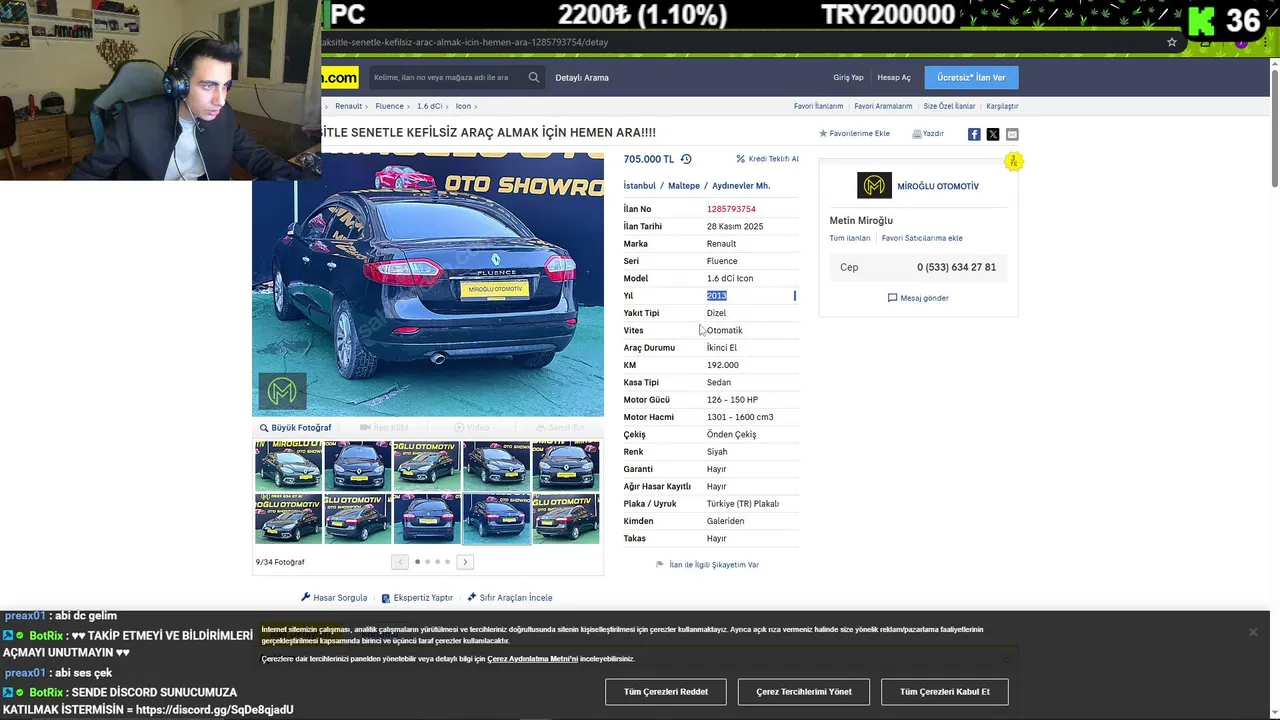Click 1.6 dCi in the breadcrumb
This screenshot has height=720, width=1280.
click(x=429, y=106)
